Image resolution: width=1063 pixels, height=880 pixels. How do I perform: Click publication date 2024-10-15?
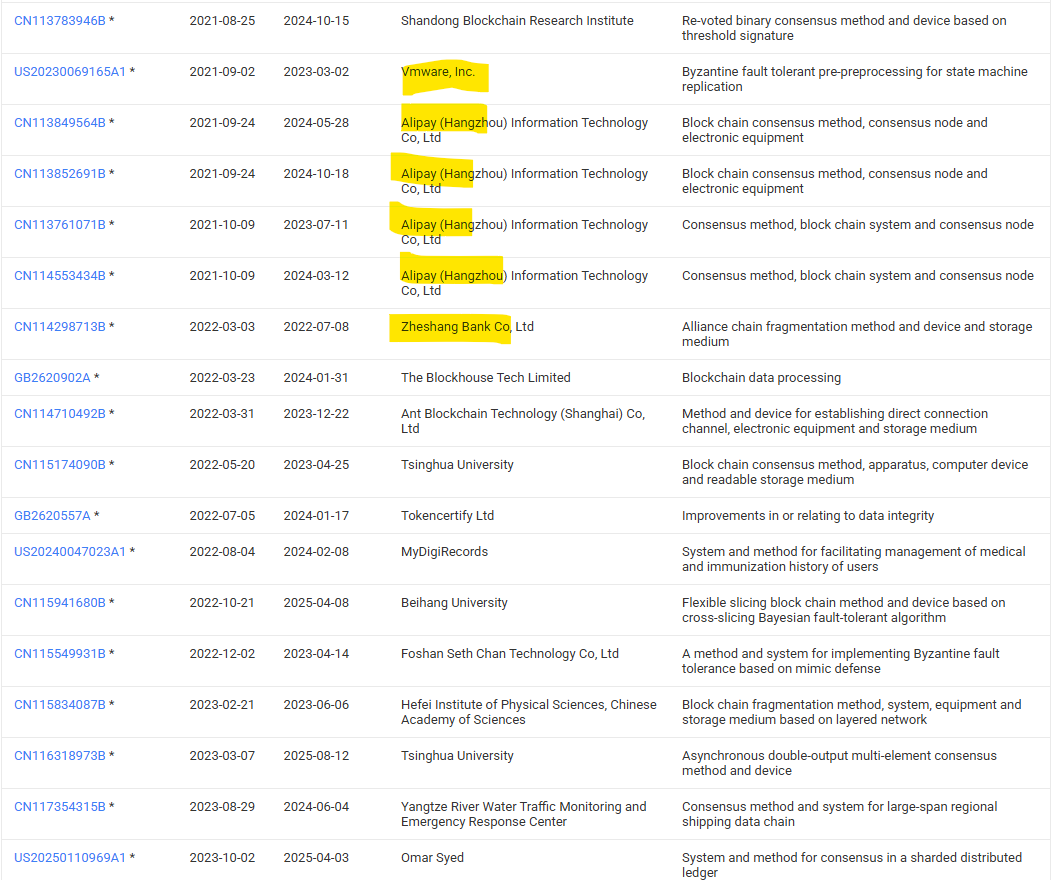click(316, 21)
